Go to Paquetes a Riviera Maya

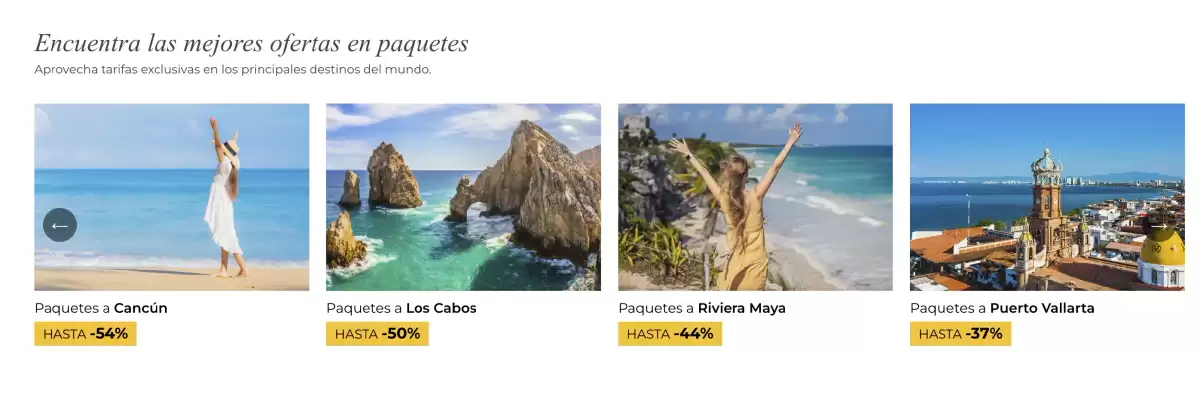702,308
